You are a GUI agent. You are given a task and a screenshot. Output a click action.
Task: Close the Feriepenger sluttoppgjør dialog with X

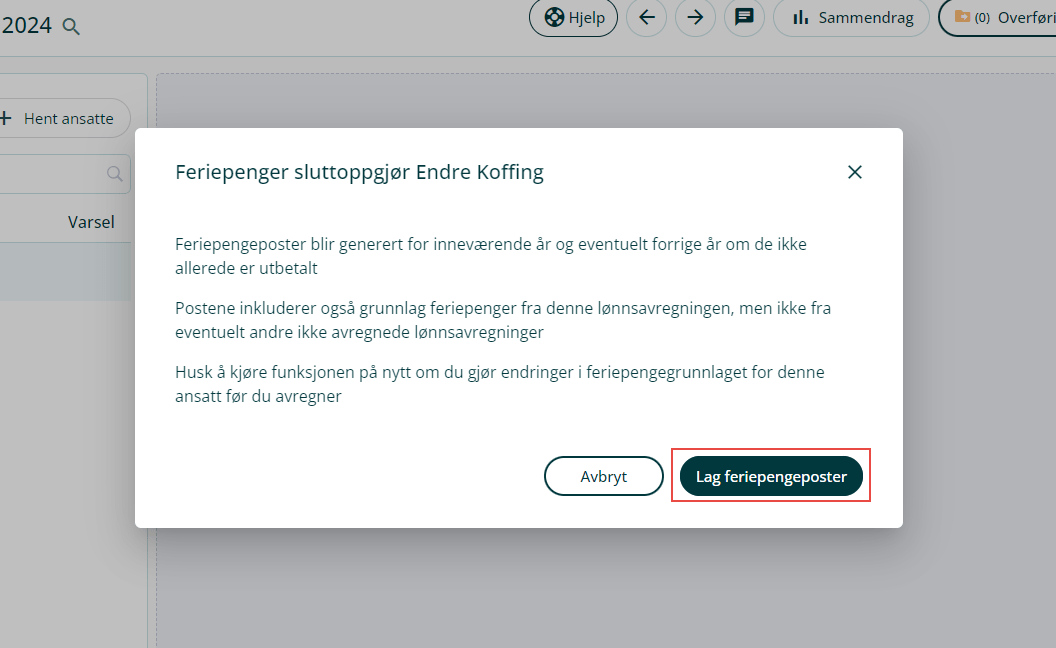point(854,172)
